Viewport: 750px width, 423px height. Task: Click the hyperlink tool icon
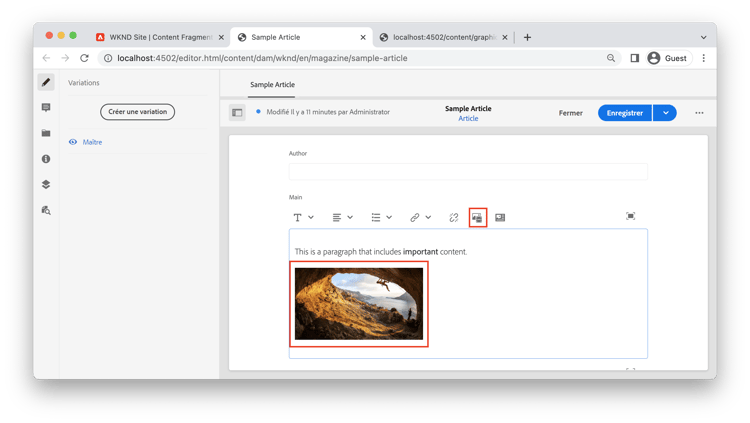coord(415,218)
